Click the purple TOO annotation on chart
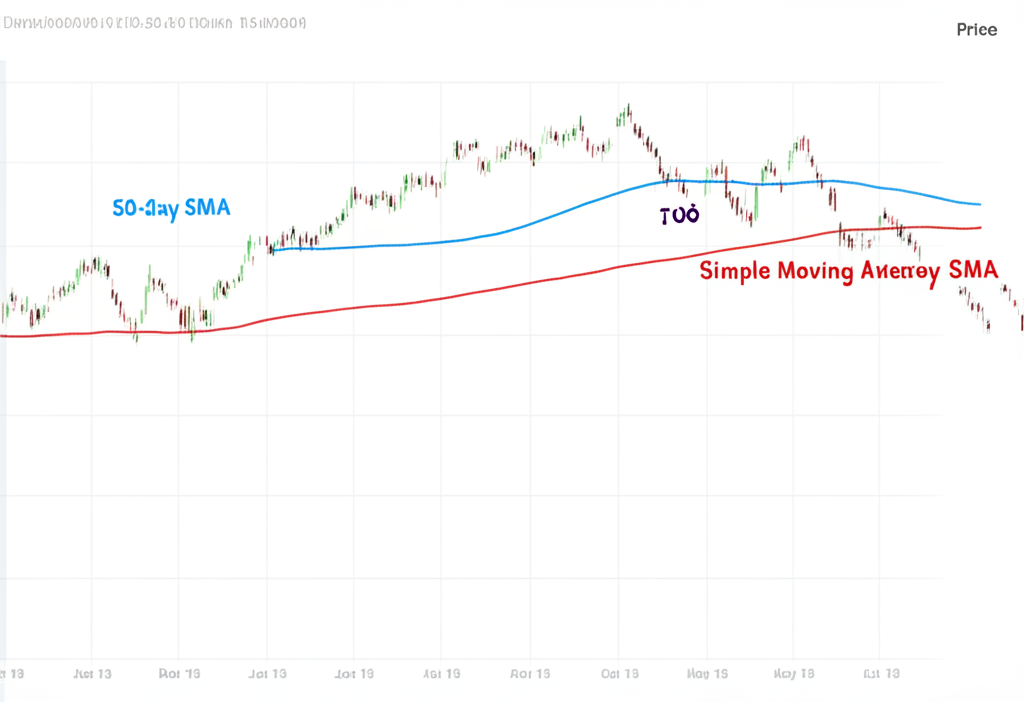Image resolution: width=1024 pixels, height=702 pixels. click(680, 215)
